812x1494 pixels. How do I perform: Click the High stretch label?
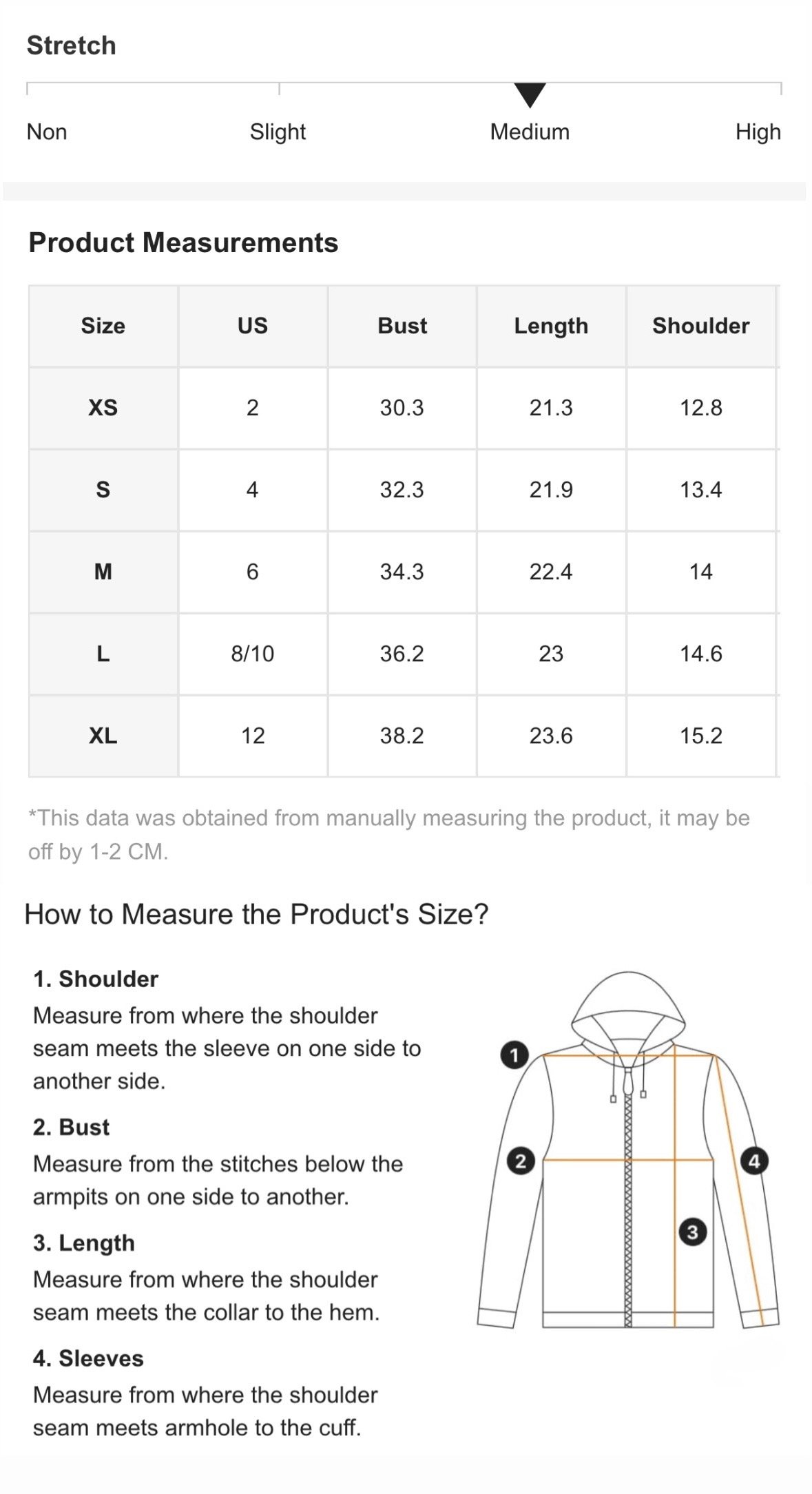(758, 132)
